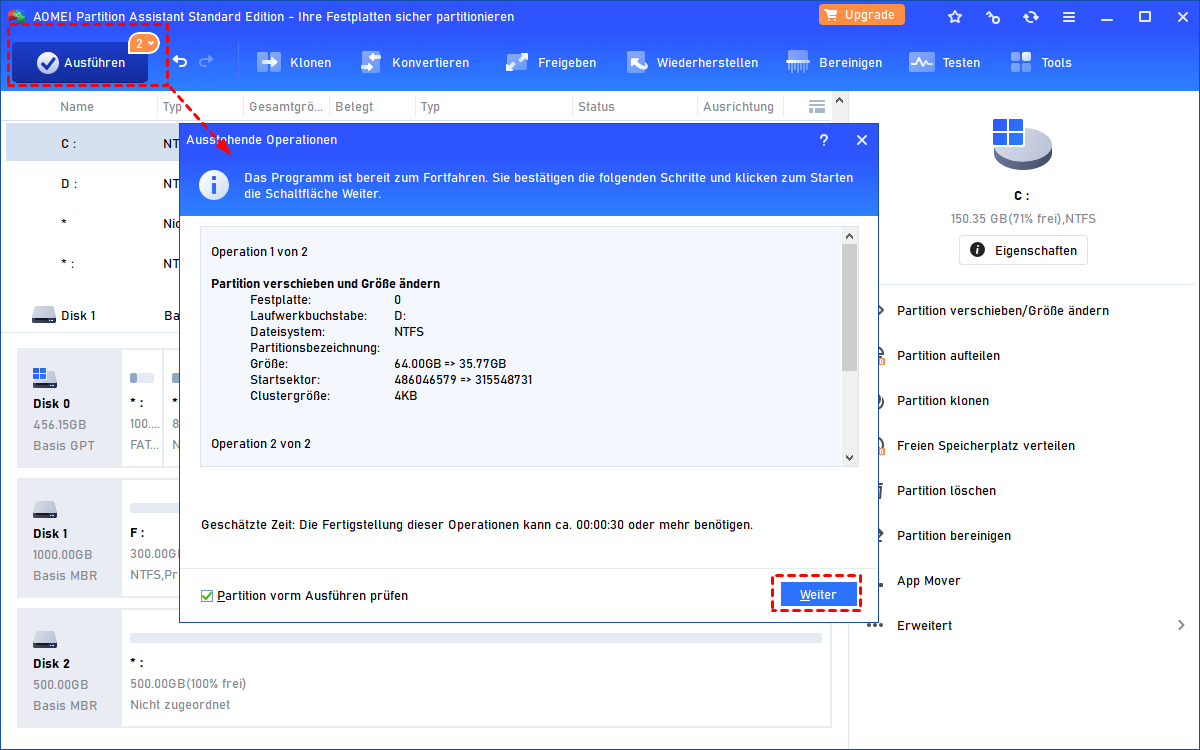Screen dimensions: 1200x750
Task: Close the Ausstehende Operationen dialog
Action: [x=862, y=140]
